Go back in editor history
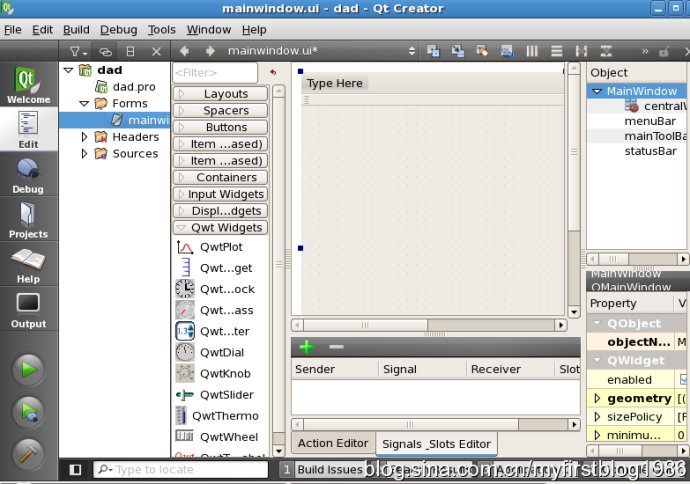690x484 pixels. pos(184,51)
